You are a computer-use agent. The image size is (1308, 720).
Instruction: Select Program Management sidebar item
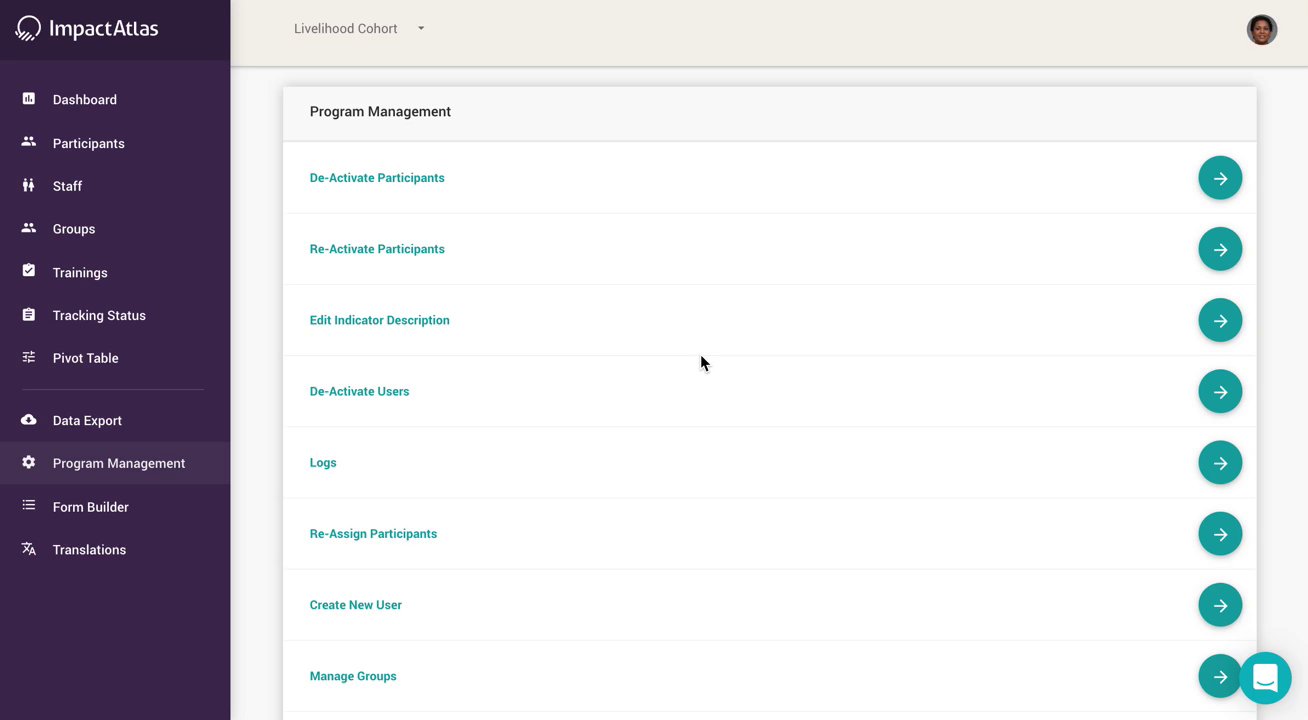(x=115, y=463)
